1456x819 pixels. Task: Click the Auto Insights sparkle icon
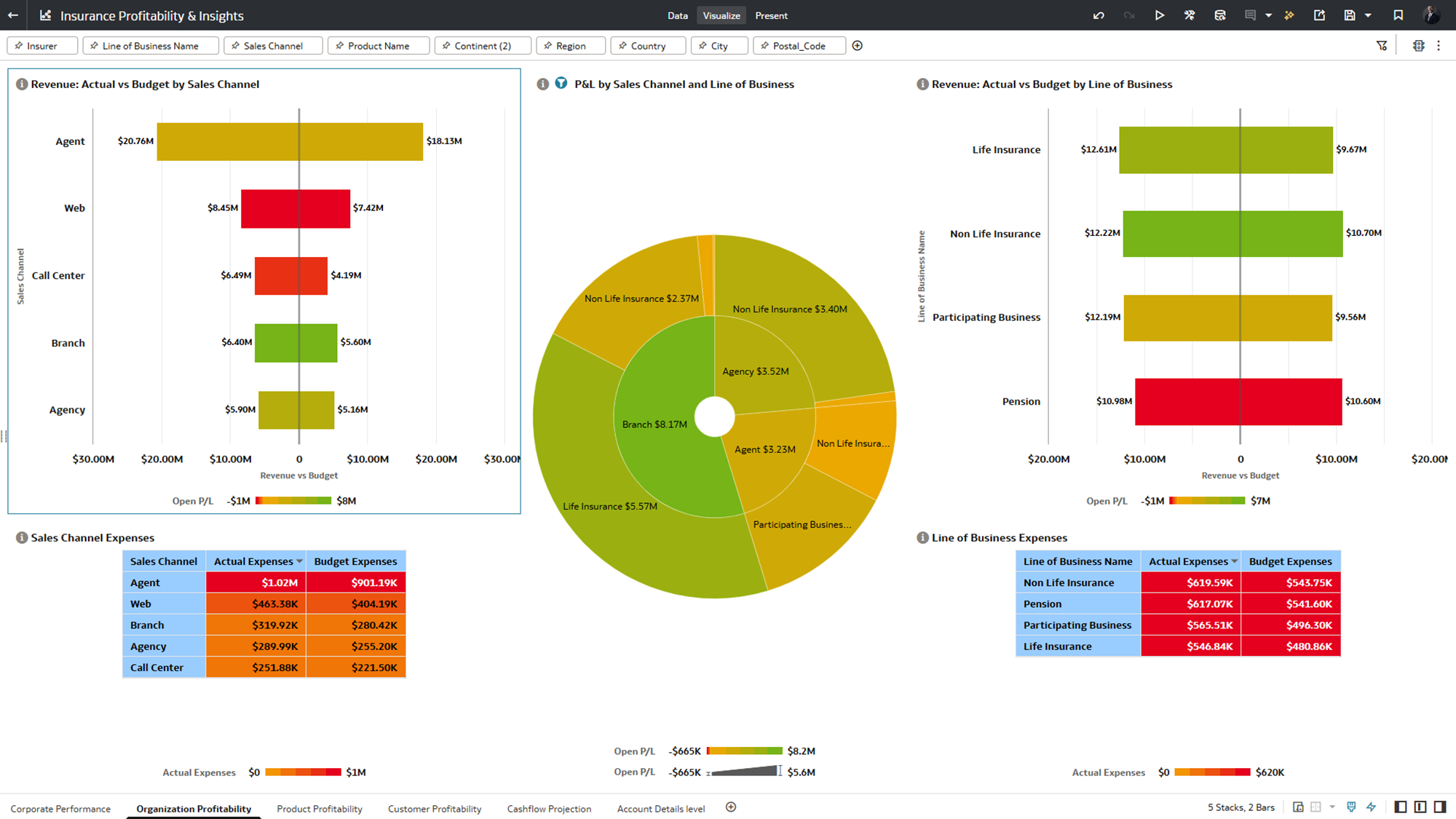1289,15
